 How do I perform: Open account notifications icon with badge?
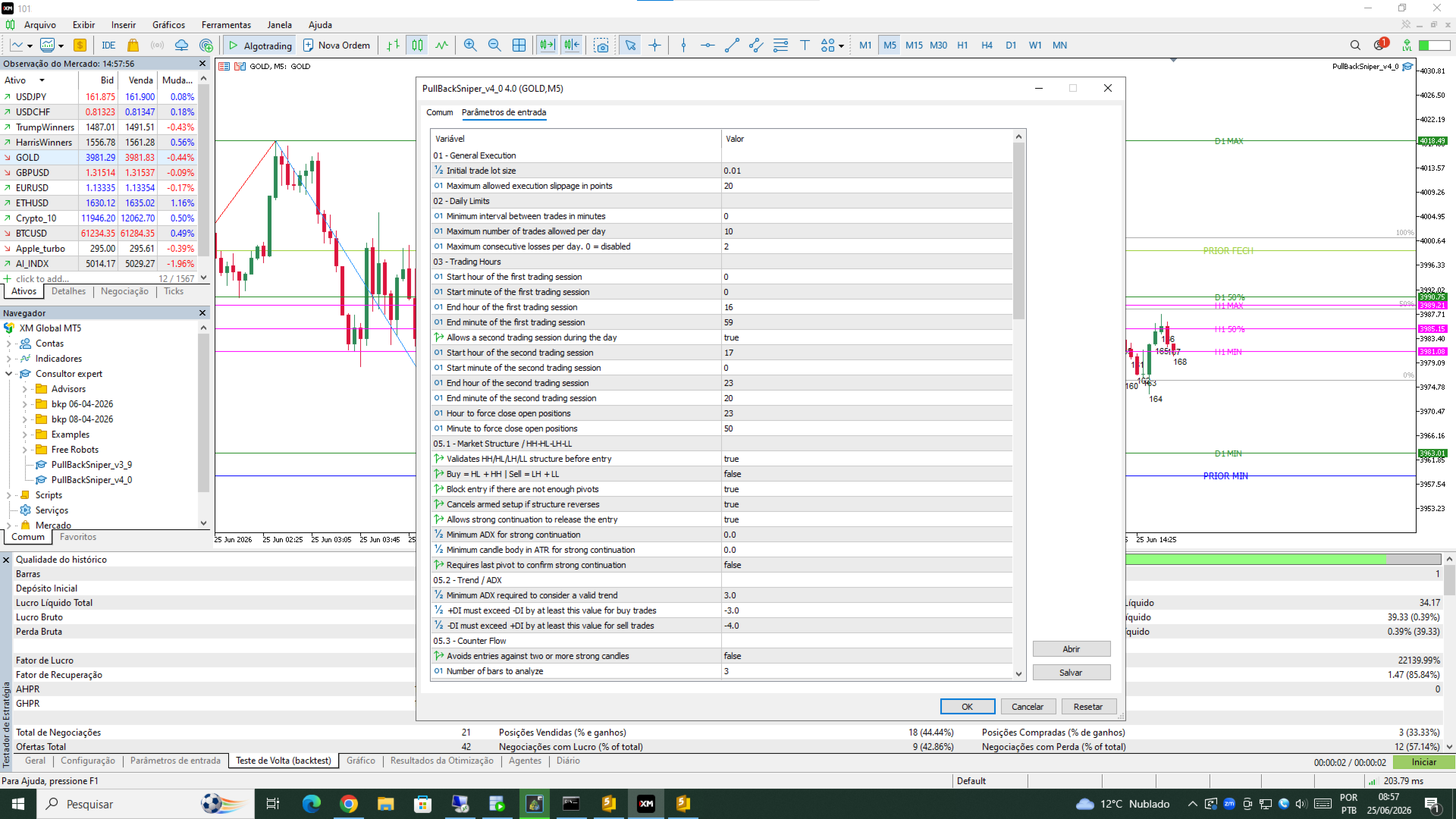(1380, 45)
